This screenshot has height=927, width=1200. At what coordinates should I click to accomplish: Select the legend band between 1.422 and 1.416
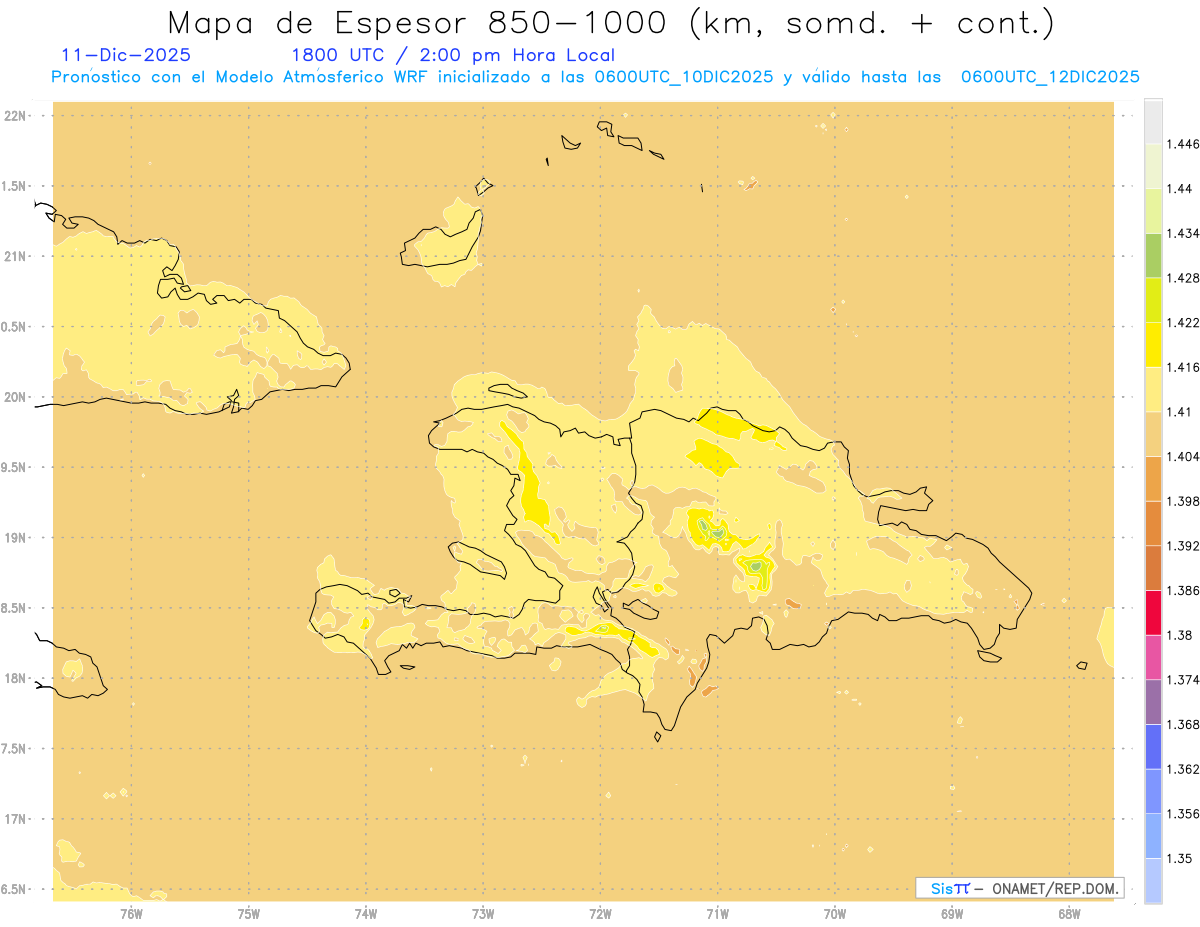pos(1153,345)
